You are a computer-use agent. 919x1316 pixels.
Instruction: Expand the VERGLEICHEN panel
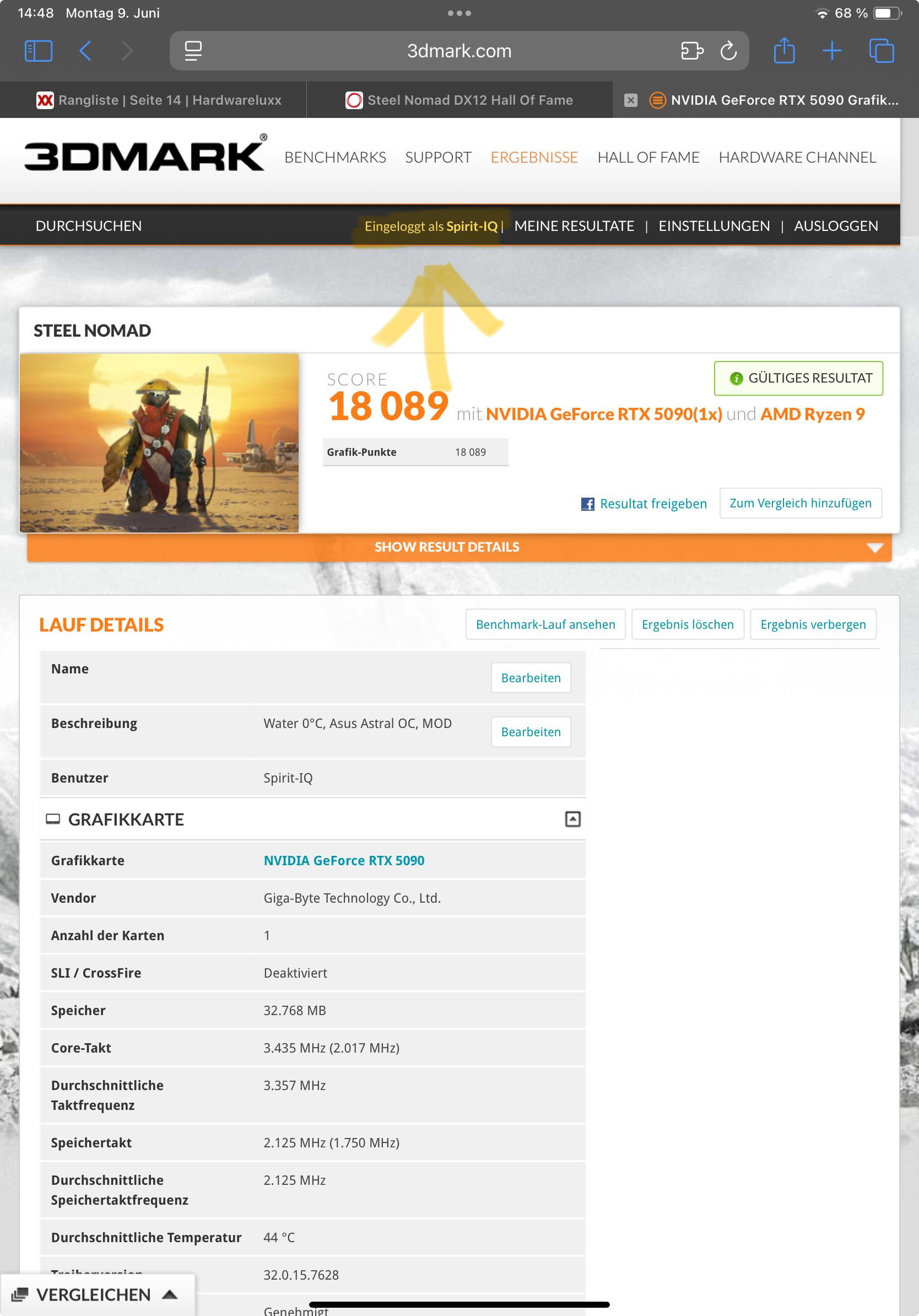(x=98, y=1294)
